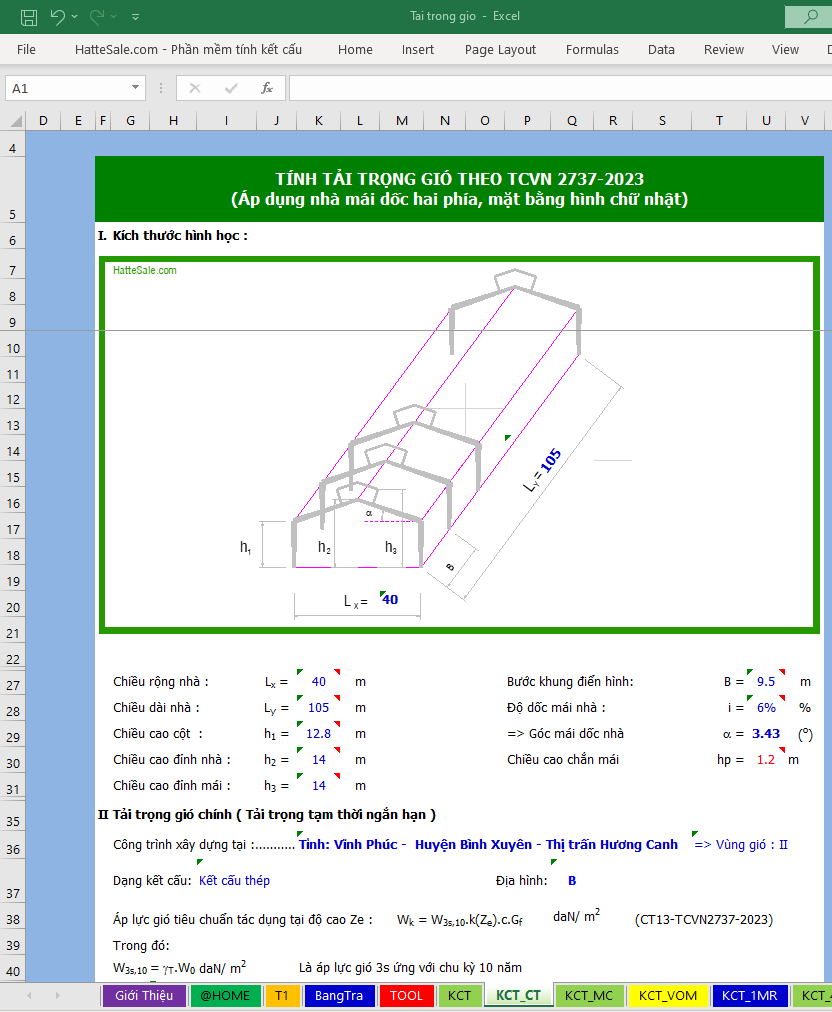Click the Ly value cell 105
Viewport: 832px width, 1012px height.
point(319,707)
